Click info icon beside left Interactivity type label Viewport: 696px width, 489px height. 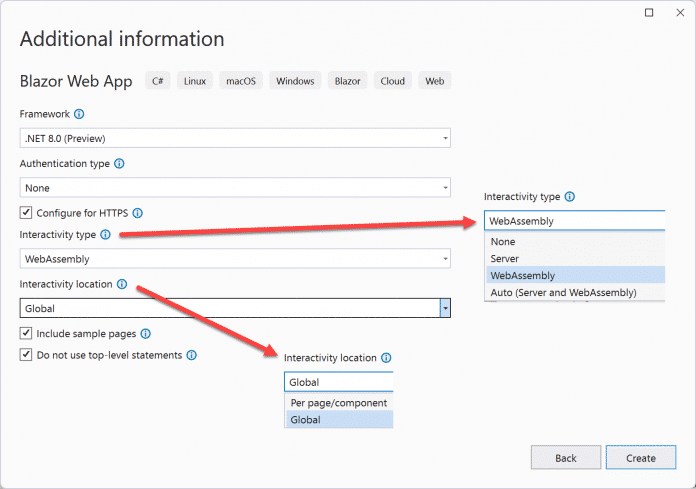(x=105, y=234)
